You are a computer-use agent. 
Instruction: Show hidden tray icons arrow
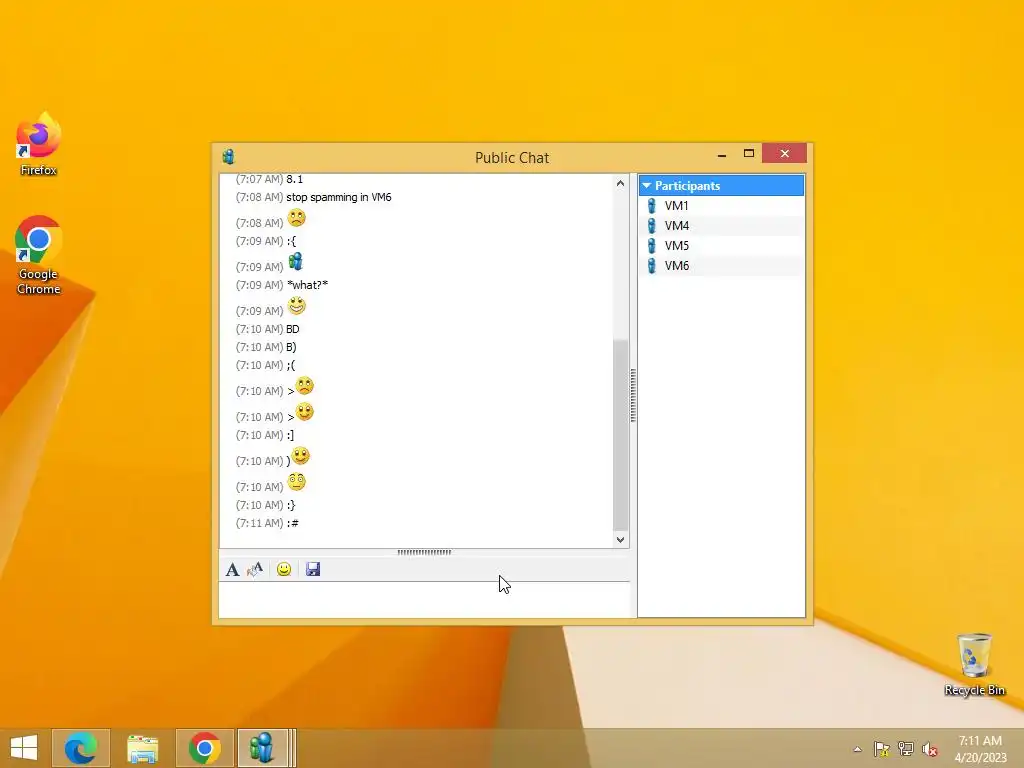[x=857, y=749]
